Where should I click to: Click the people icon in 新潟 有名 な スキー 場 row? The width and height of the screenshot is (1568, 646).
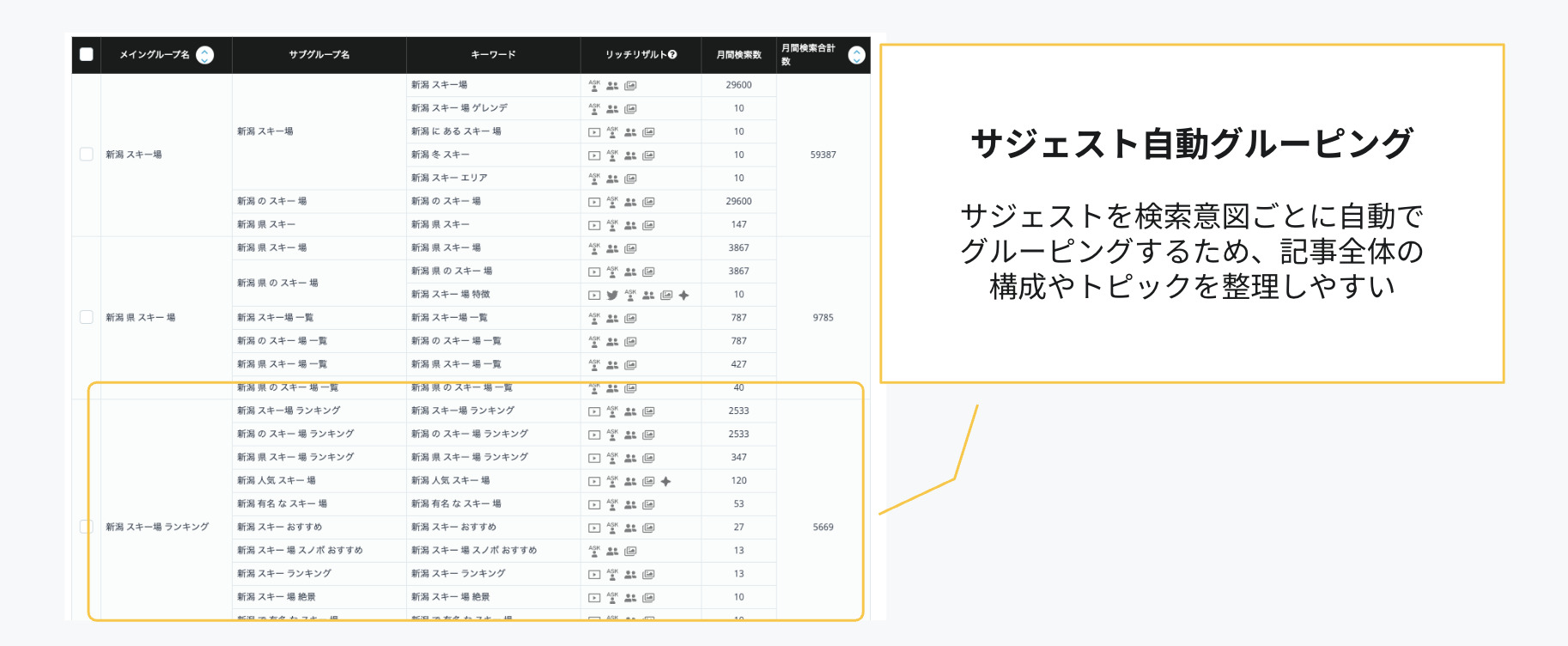(x=630, y=504)
